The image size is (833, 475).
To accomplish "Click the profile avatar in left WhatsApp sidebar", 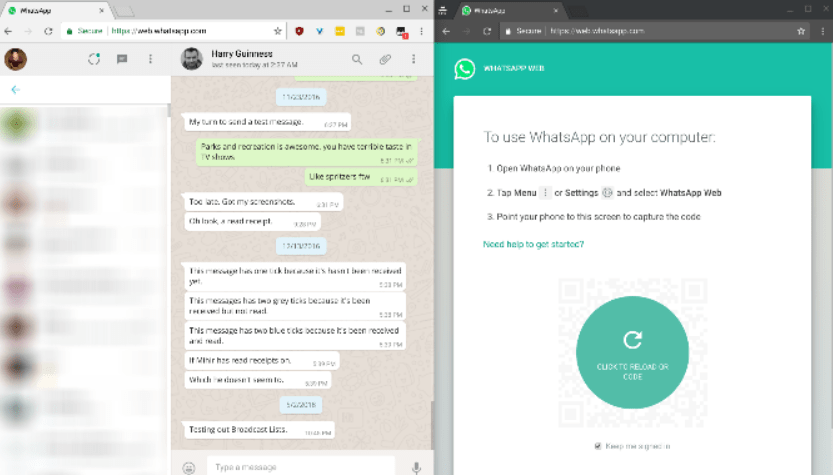I will pyautogui.click(x=15, y=59).
